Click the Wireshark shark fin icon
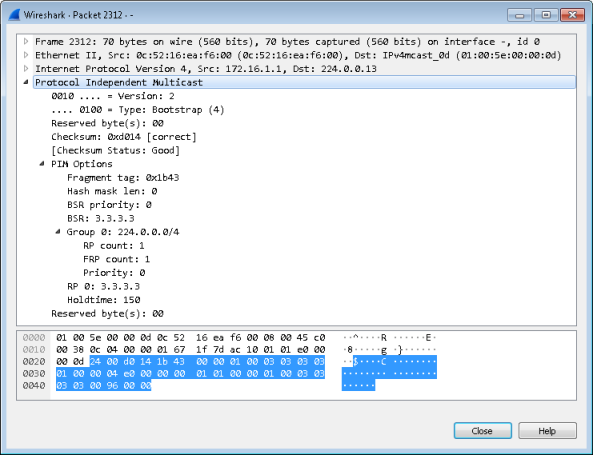The height and width of the screenshot is (455, 593). point(14,15)
